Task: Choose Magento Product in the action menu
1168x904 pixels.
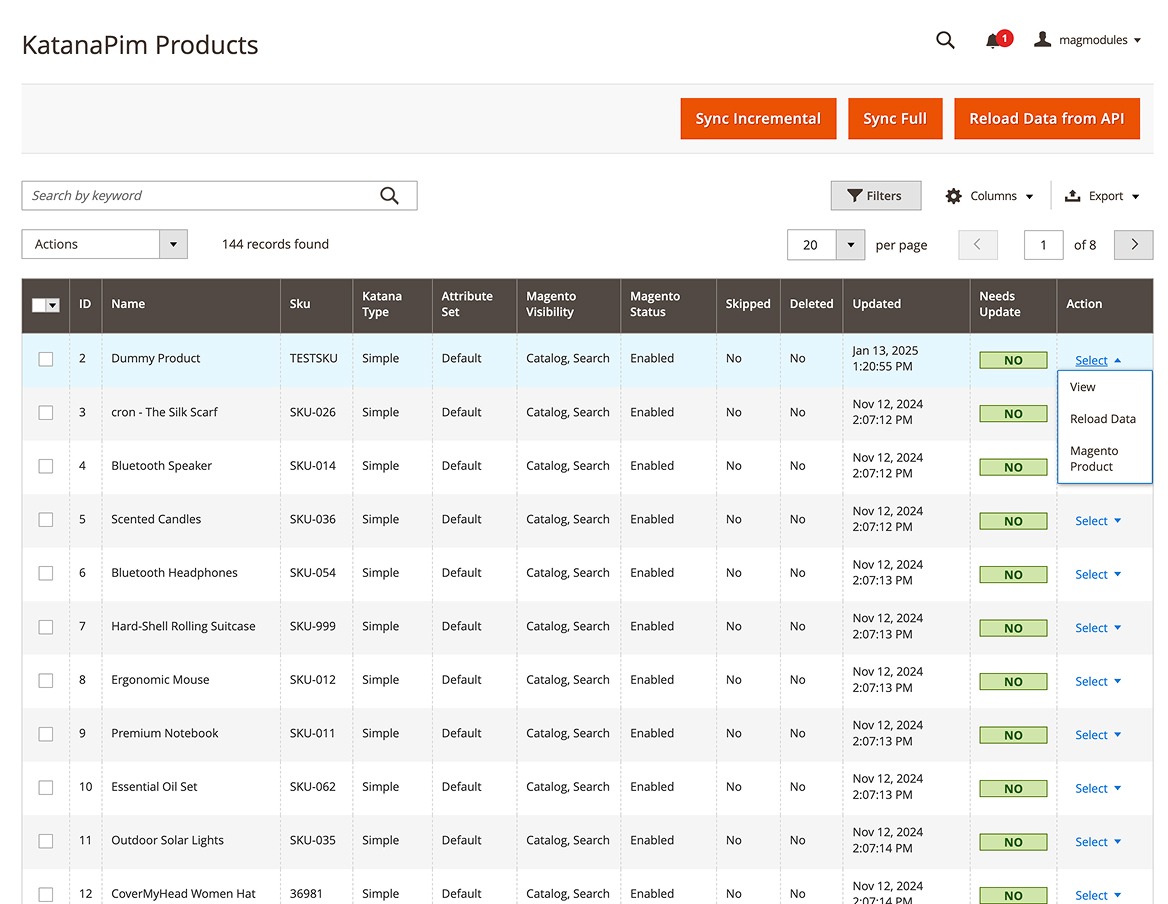Action: click(1105, 459)
